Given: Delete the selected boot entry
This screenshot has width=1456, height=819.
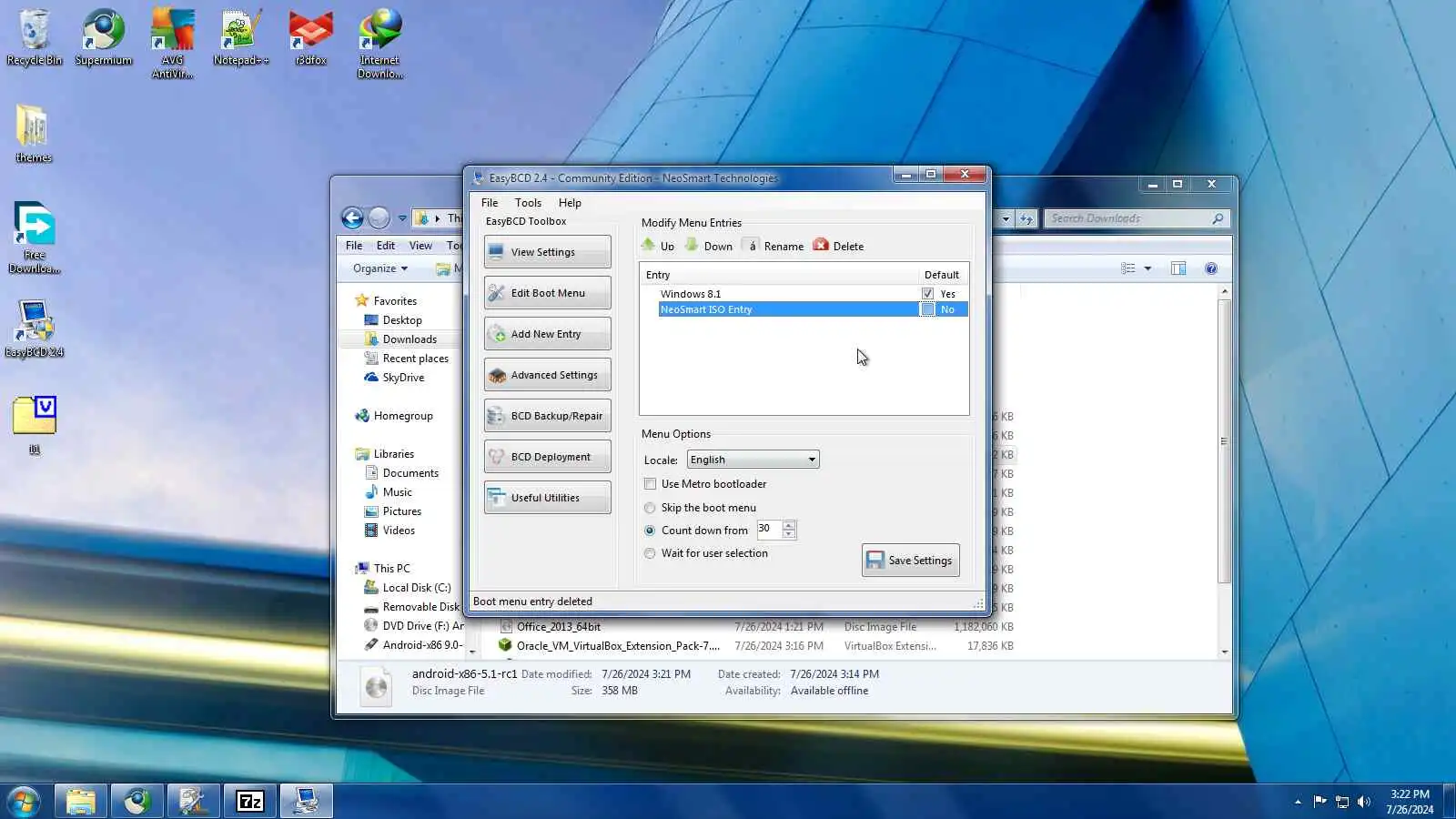Looking at the screenshot, I should [838, 246].
